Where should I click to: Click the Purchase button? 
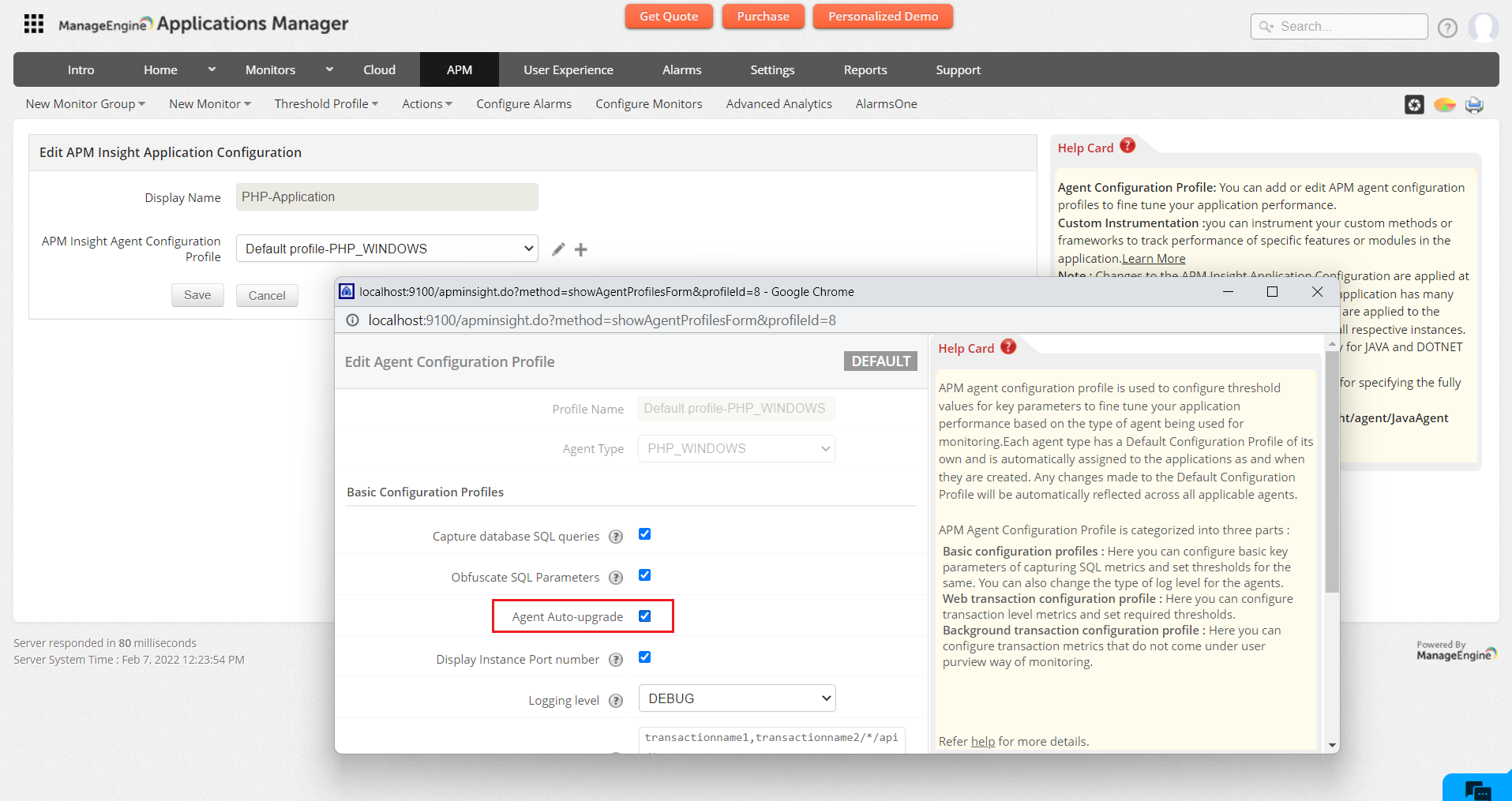pos(763,17)
